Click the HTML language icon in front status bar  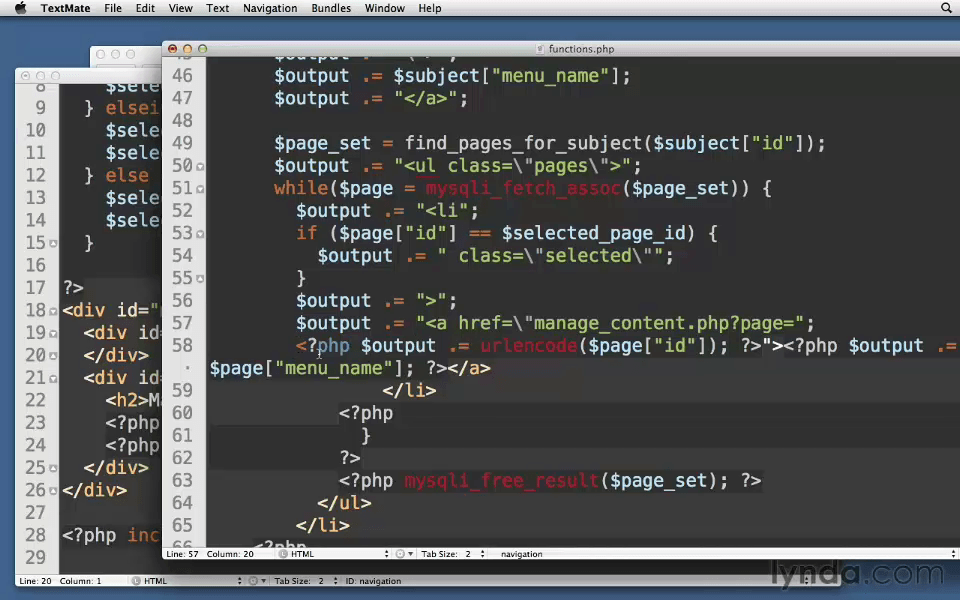pyautogui.click(x=283, y=554)
